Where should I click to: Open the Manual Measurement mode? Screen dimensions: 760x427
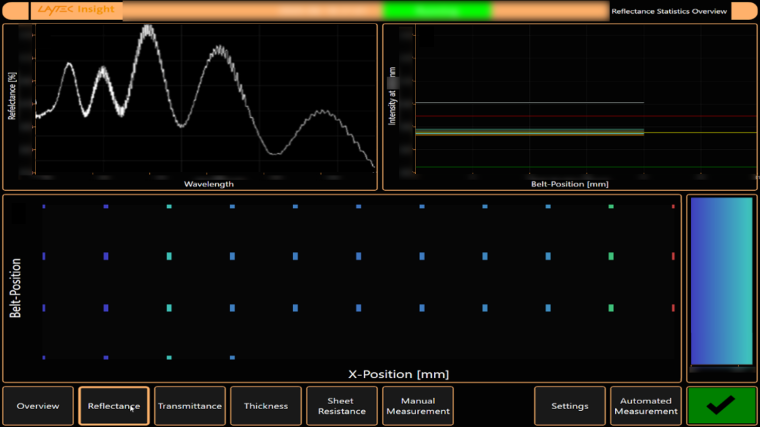pyautogui.click(x=418, y=406)
